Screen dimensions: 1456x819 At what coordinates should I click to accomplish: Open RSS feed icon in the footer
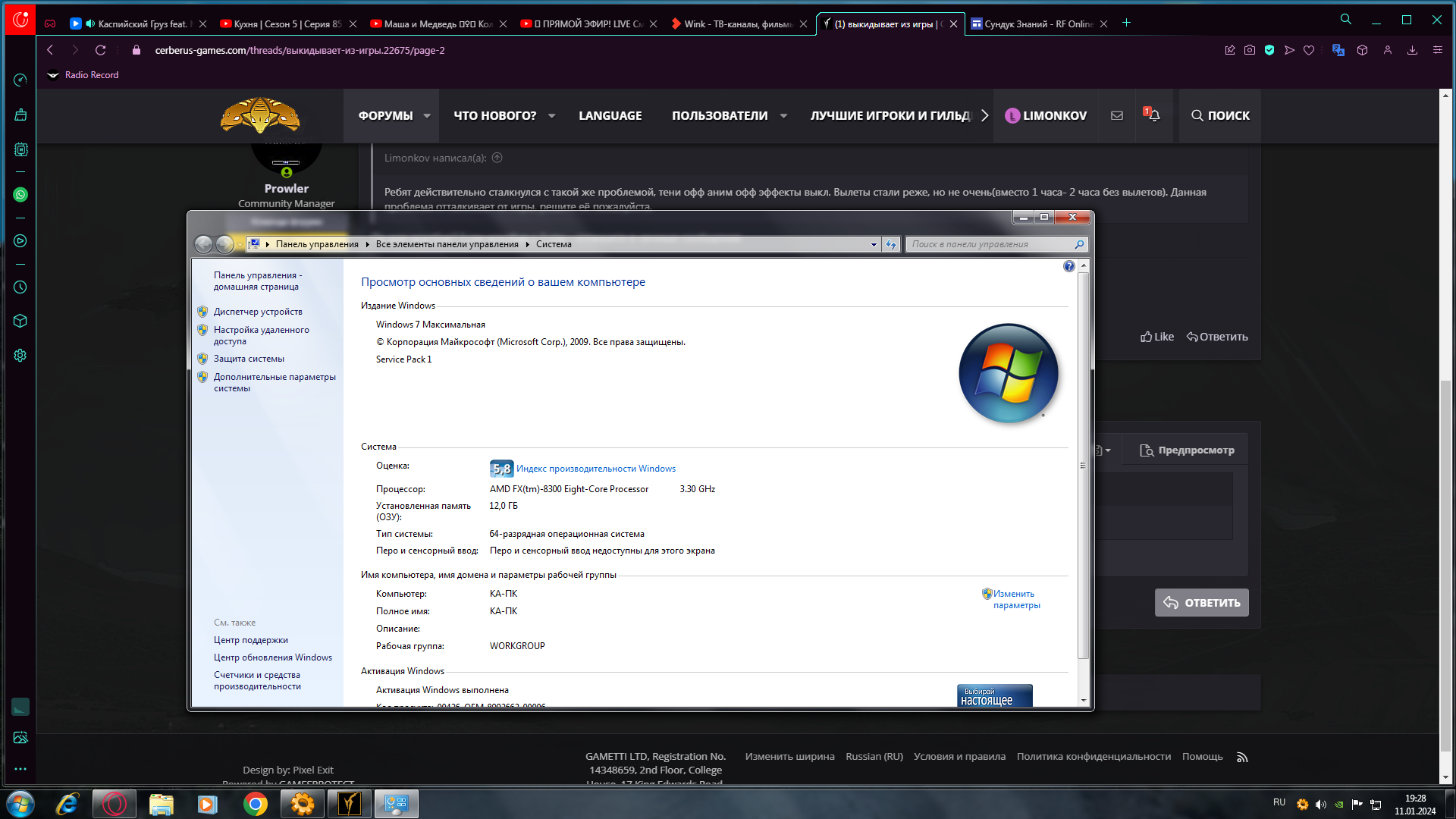pos(1242,757)
